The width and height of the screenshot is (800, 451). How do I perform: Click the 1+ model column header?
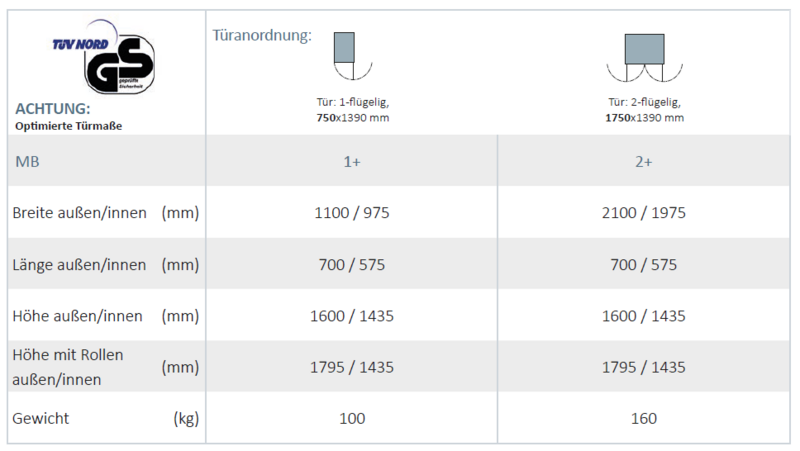pos(352,162)
